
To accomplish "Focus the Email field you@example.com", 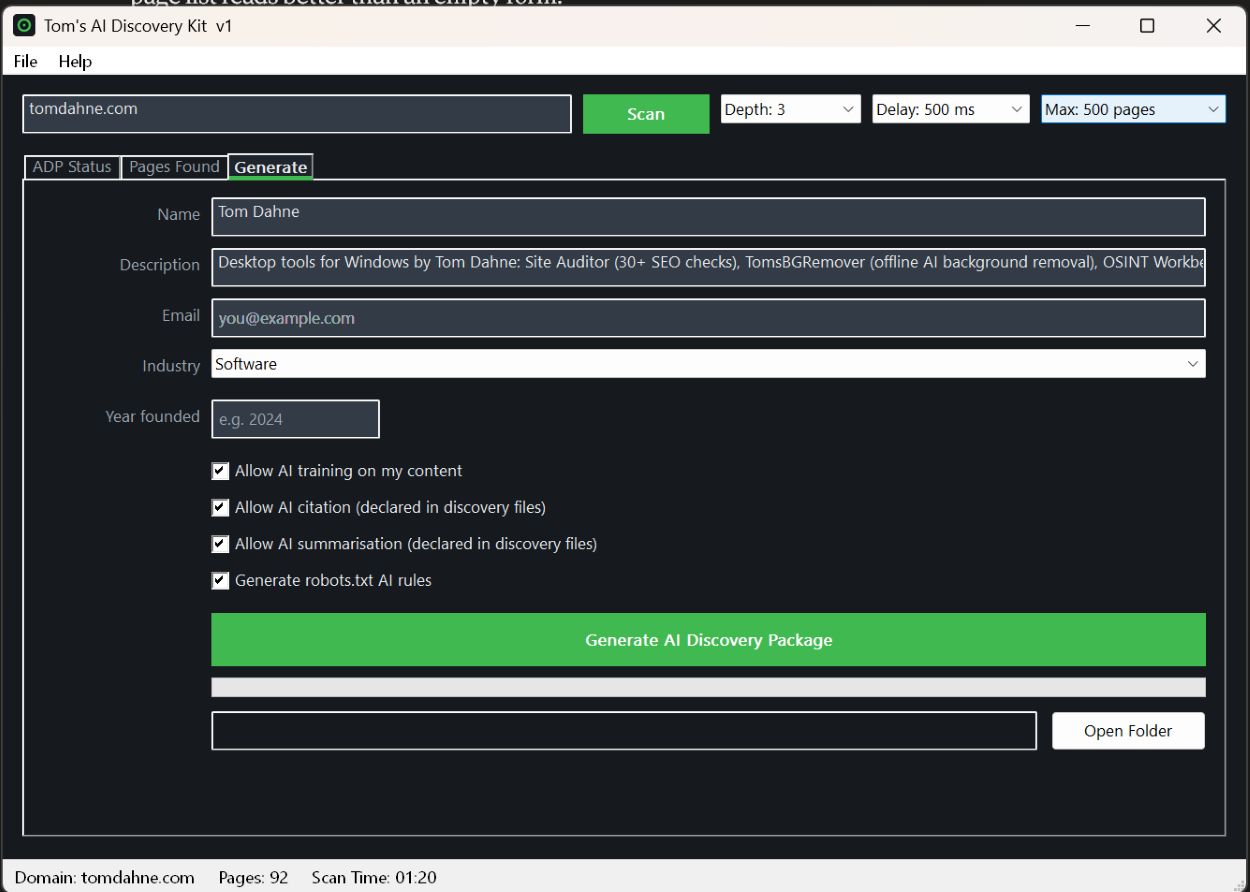I will pyautogui.click(x=708, y=318).
